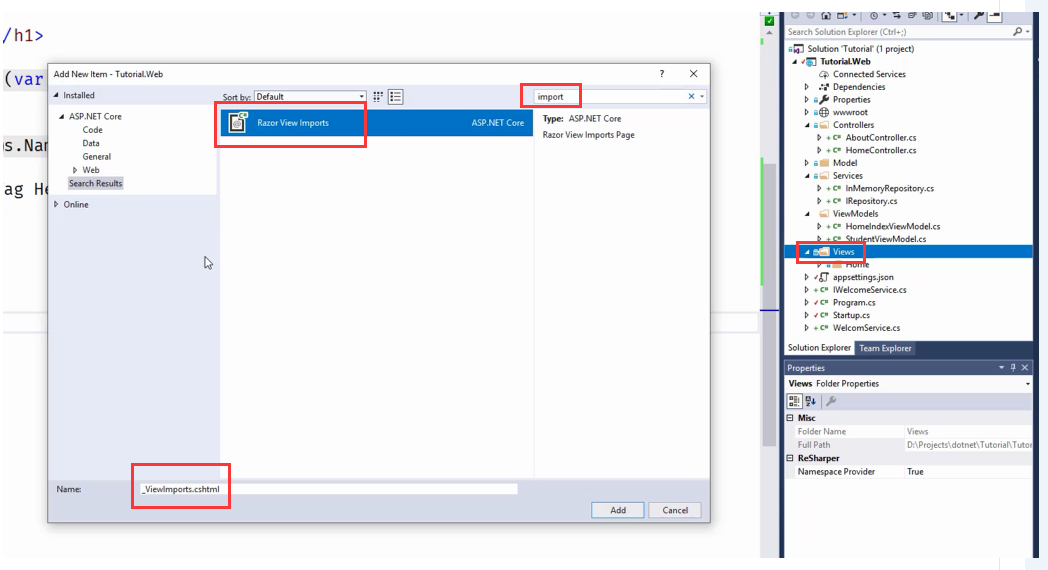This screenshot has width=1048, height=570.
Task: Open the Sort by Default dropdown
Action: coord(310,97)
